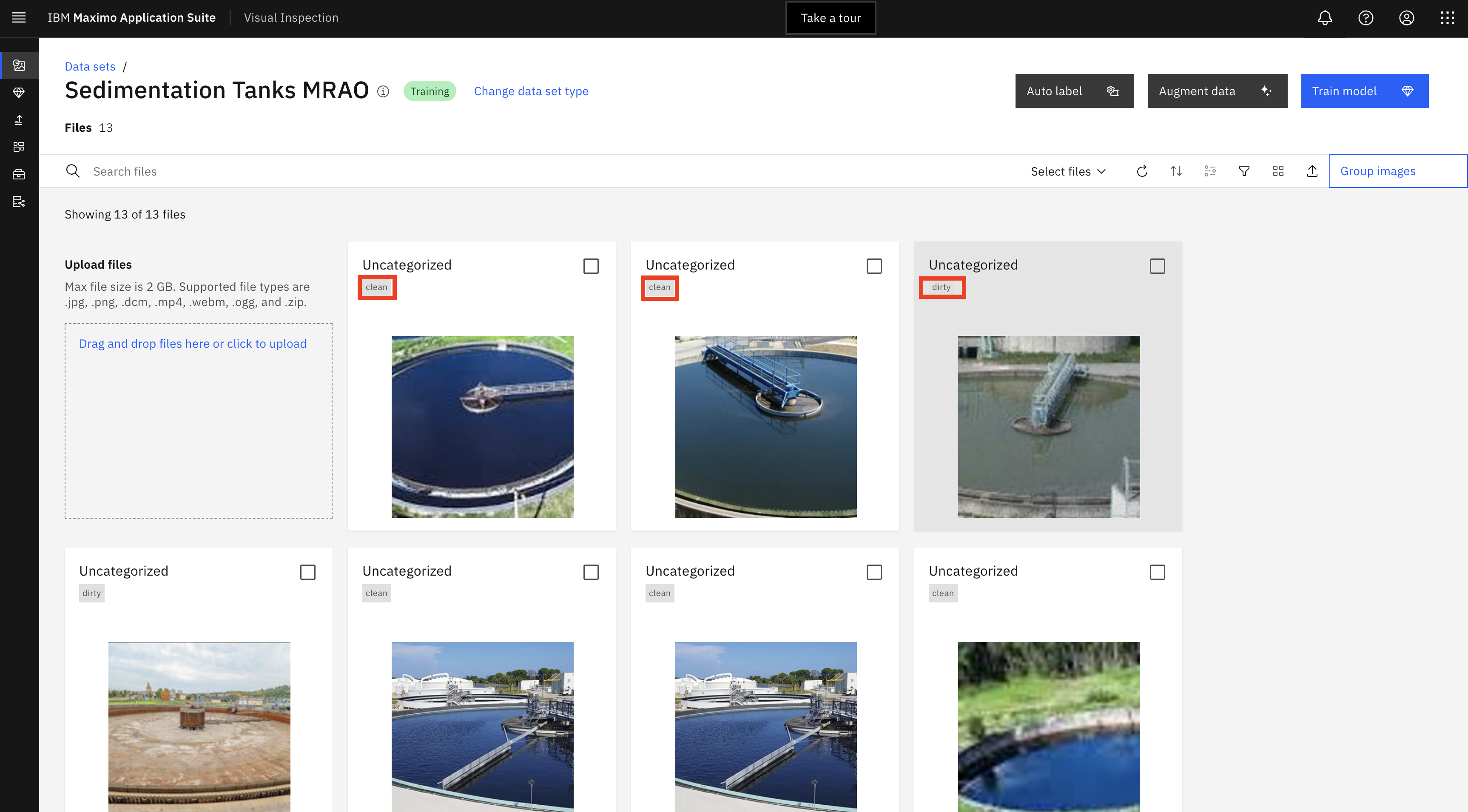Check the first clean tank image checkbox
1468x812 pixels.
point(591,266)
